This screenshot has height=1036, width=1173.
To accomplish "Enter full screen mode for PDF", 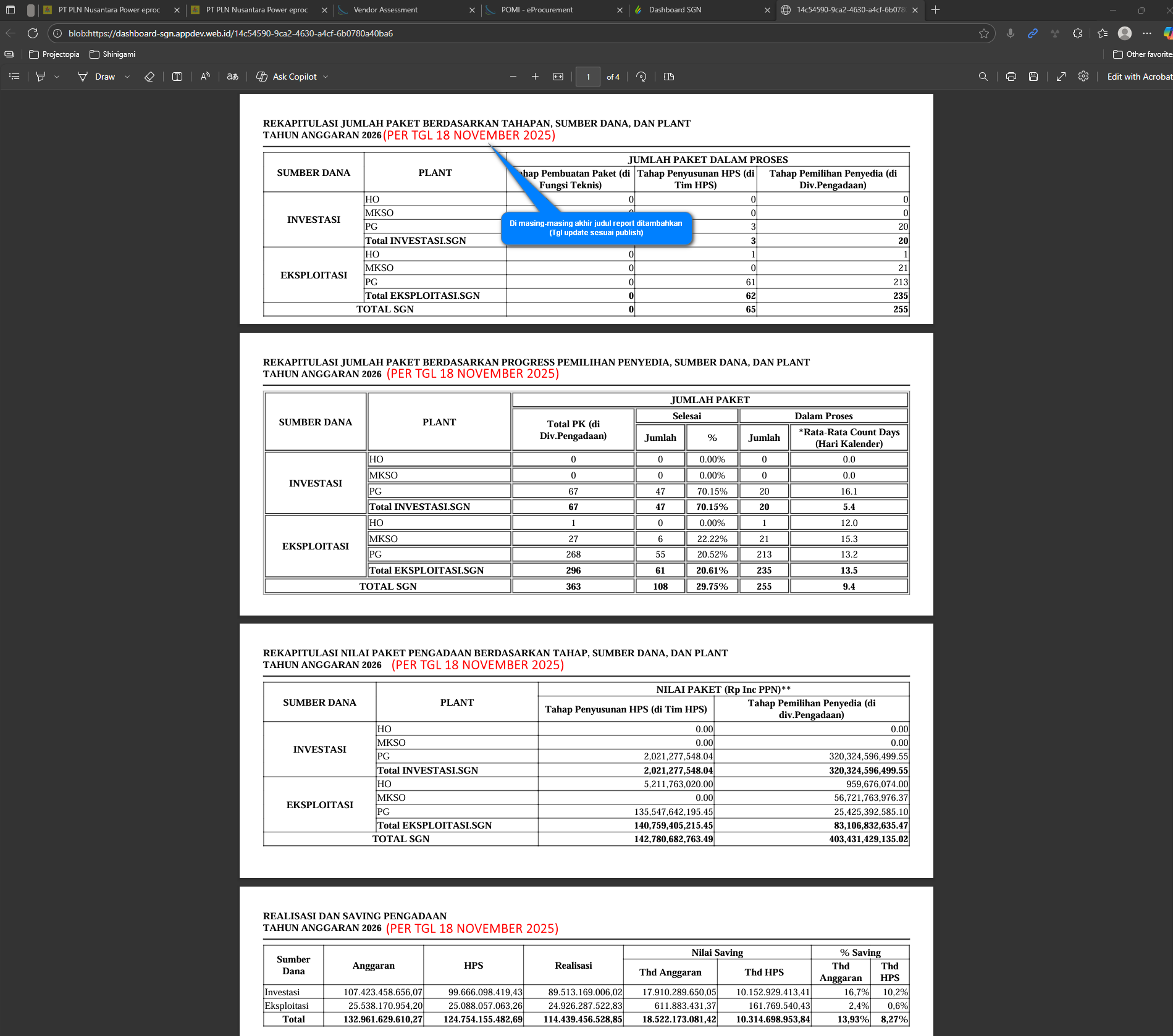I will tap(1061, 77).
